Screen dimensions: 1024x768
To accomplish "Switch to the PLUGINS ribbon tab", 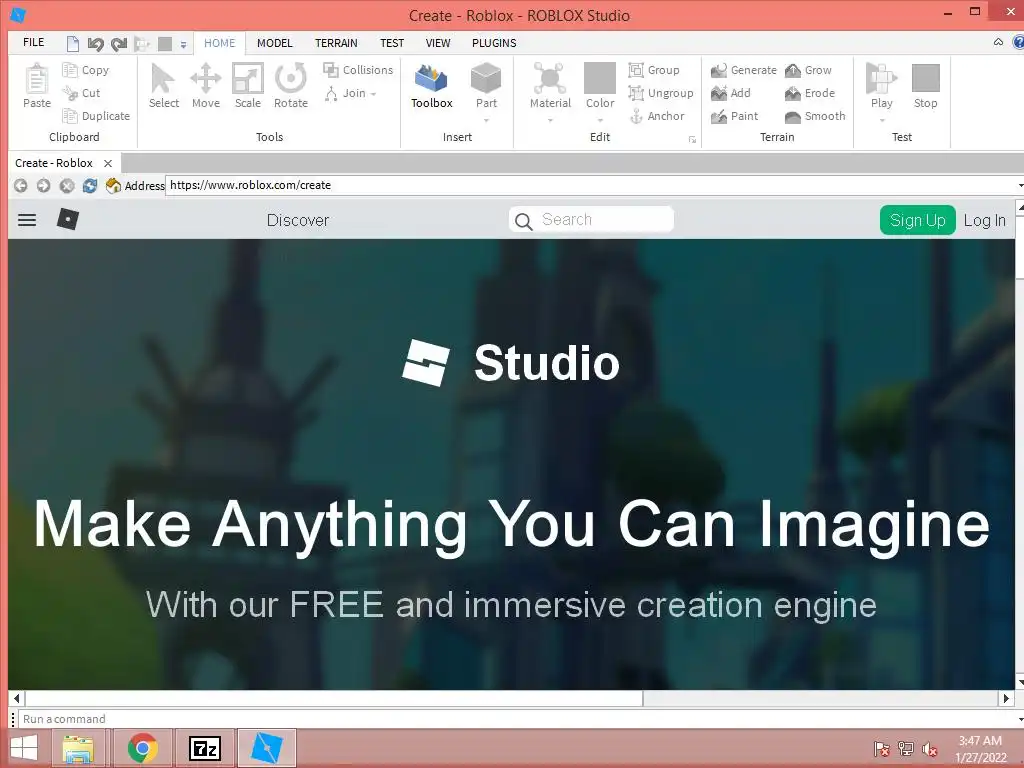I will [x=494, y=43].
